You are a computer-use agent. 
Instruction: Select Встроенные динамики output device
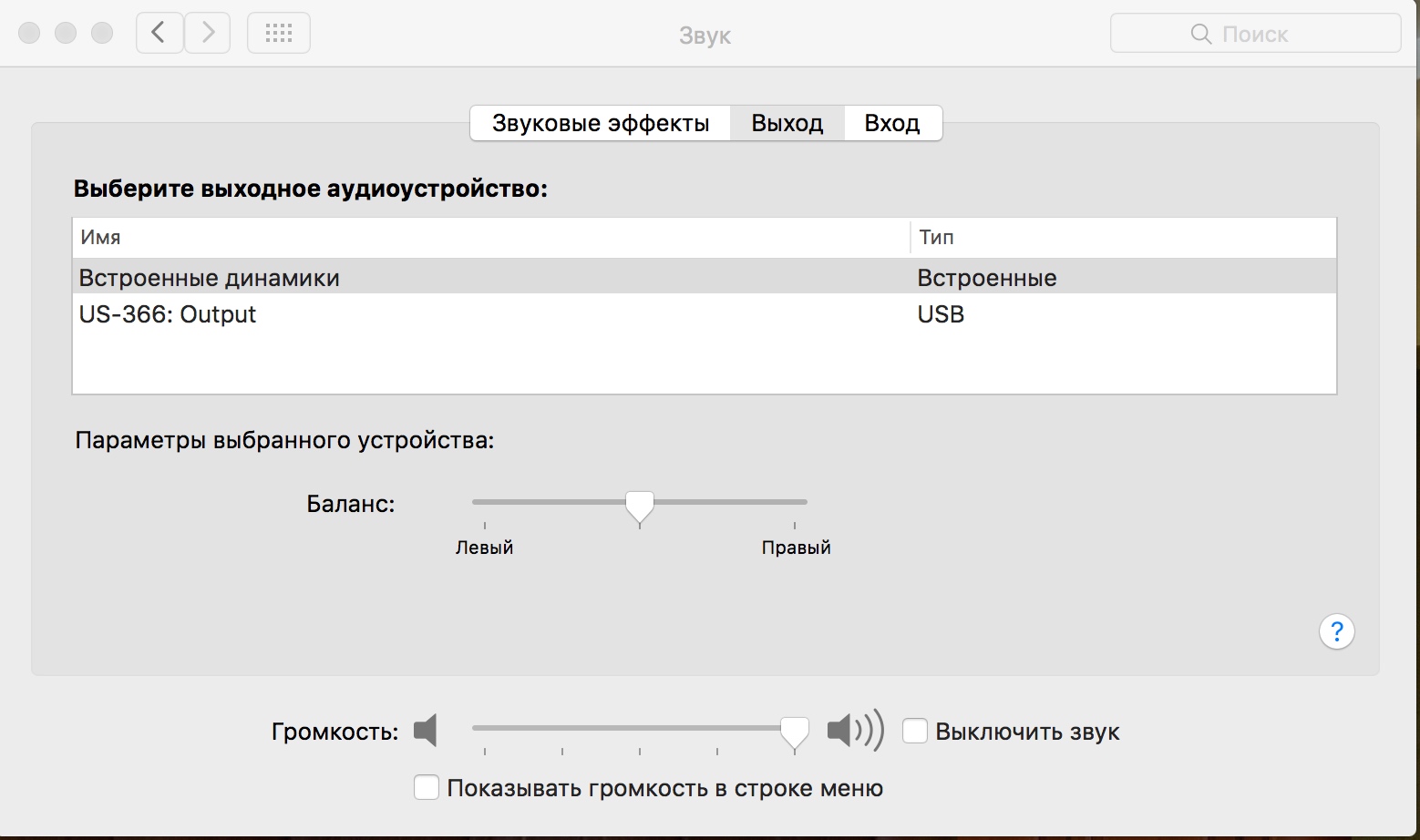coord(210,278)
